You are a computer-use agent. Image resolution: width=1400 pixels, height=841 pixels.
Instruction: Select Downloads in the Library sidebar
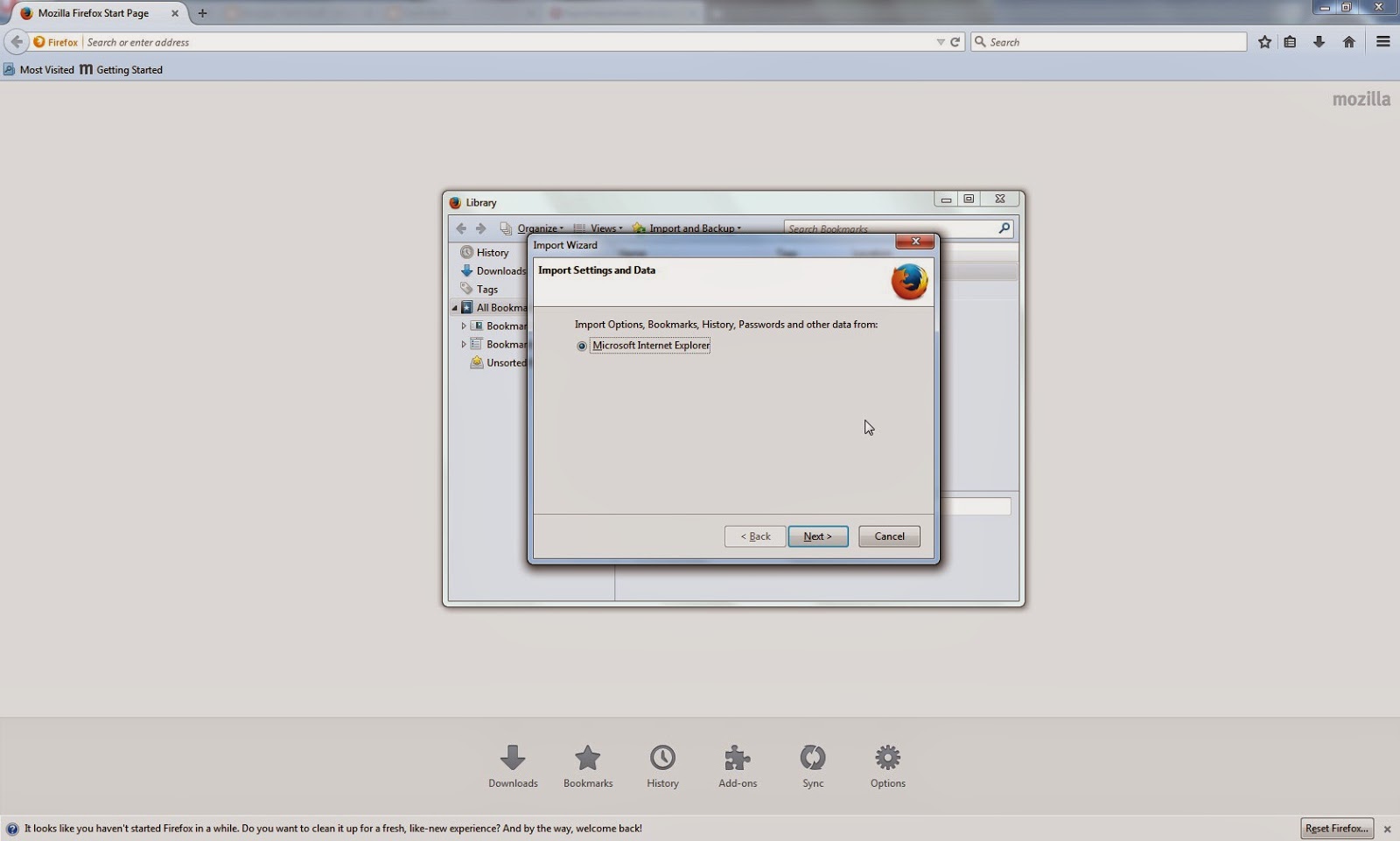coord(493,270)
